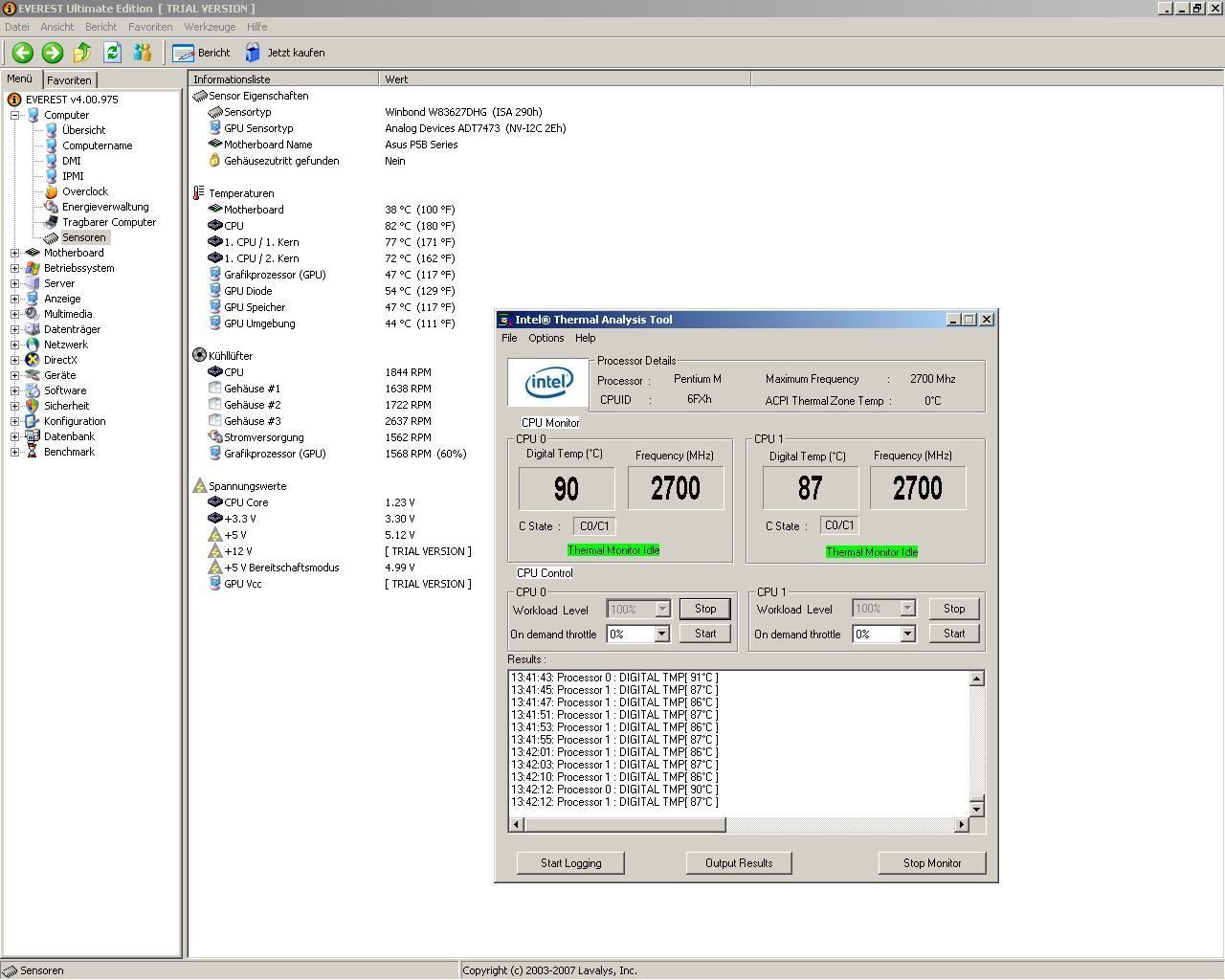
Task: Open File menu in Thermal Analysis Tool
Action: (x=509, y=338)
